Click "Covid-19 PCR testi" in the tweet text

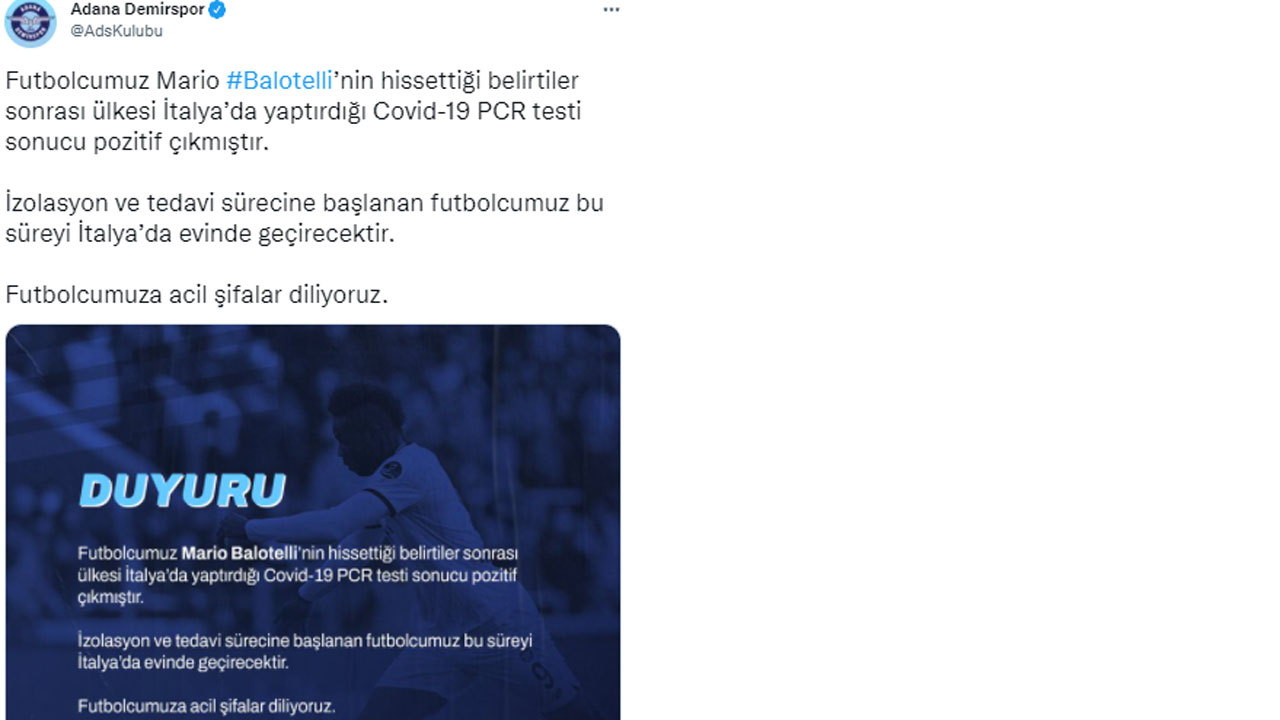click(476, 111)
